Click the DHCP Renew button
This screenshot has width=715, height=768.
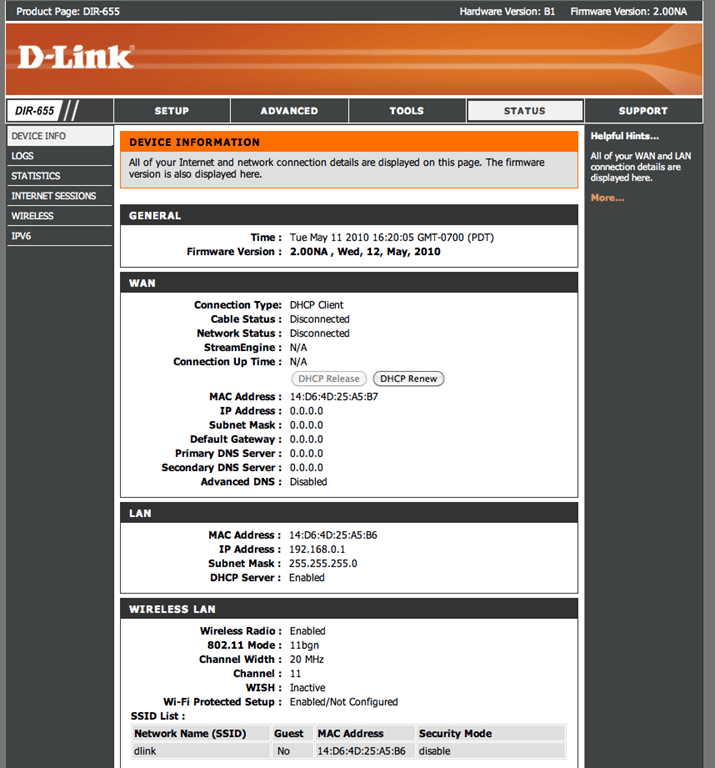408,379
